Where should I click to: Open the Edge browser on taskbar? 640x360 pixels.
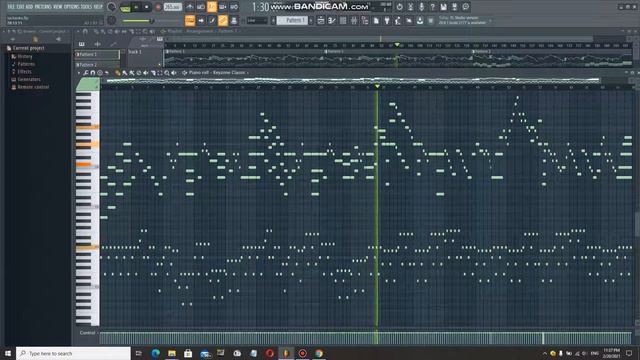tap(156, 353)
